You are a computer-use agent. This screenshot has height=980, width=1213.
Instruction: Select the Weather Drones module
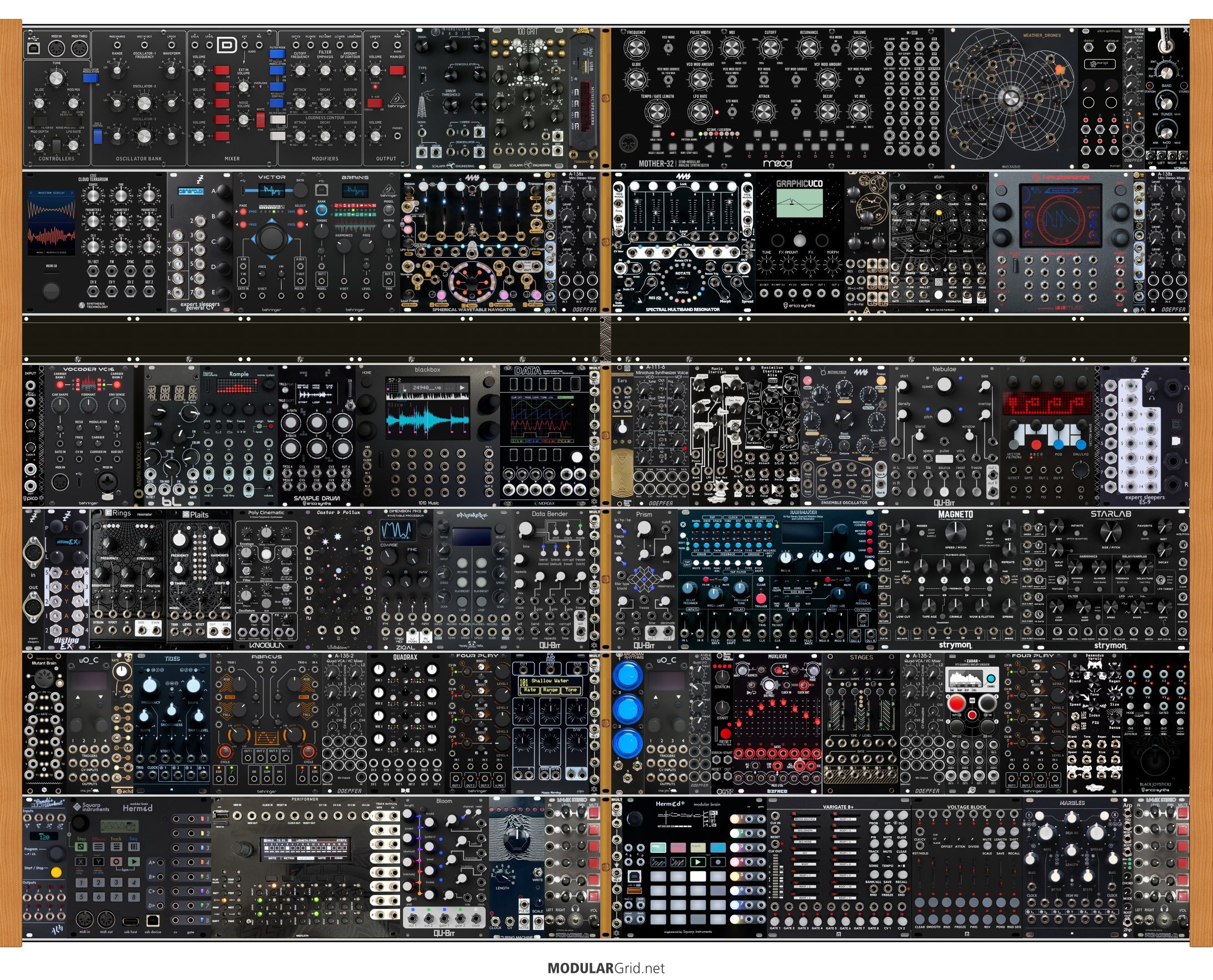point(1011,99)
